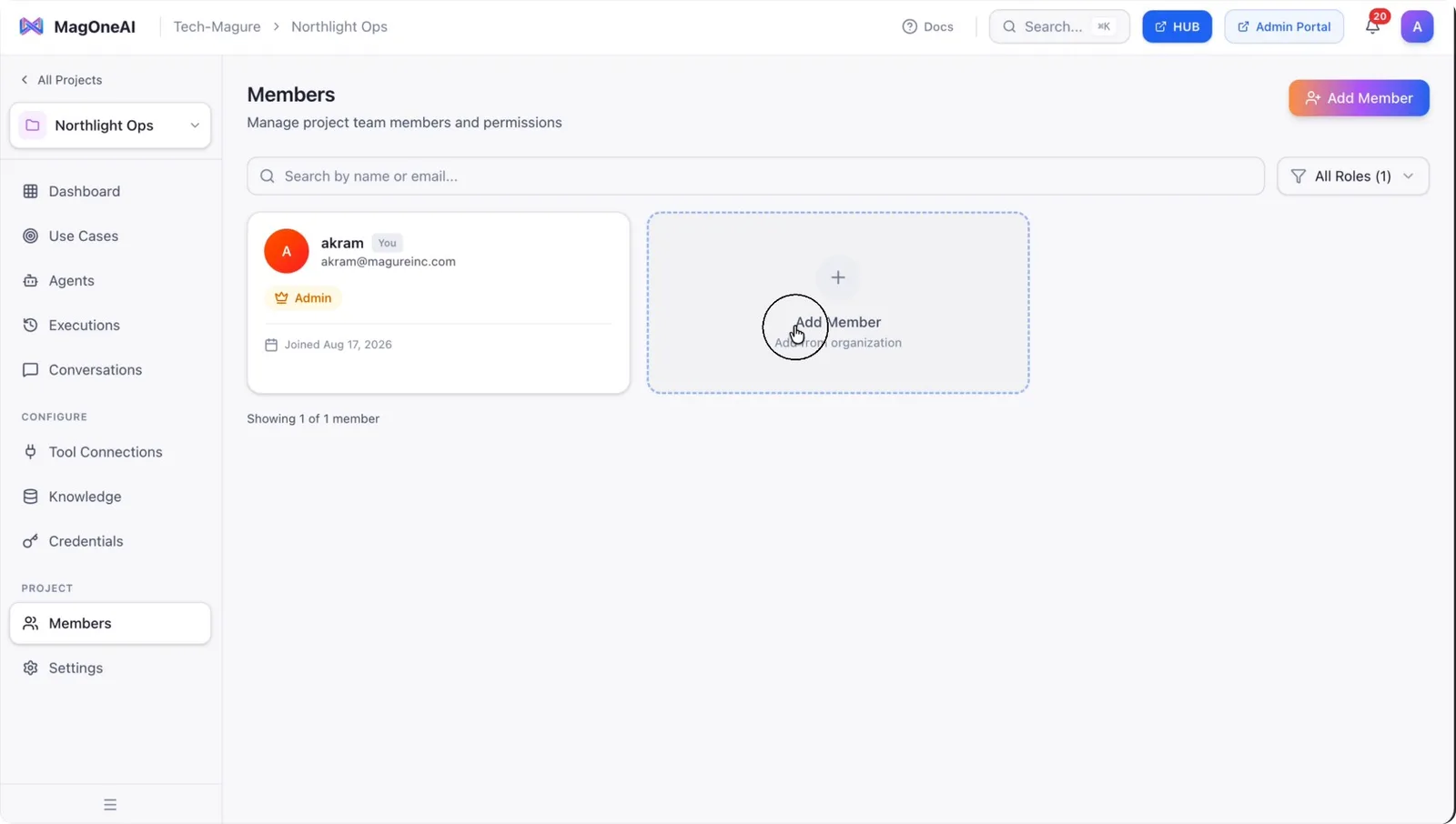1456x824 pixels.
Task: Click the orange Add Member button
Action: point(1359,98)
